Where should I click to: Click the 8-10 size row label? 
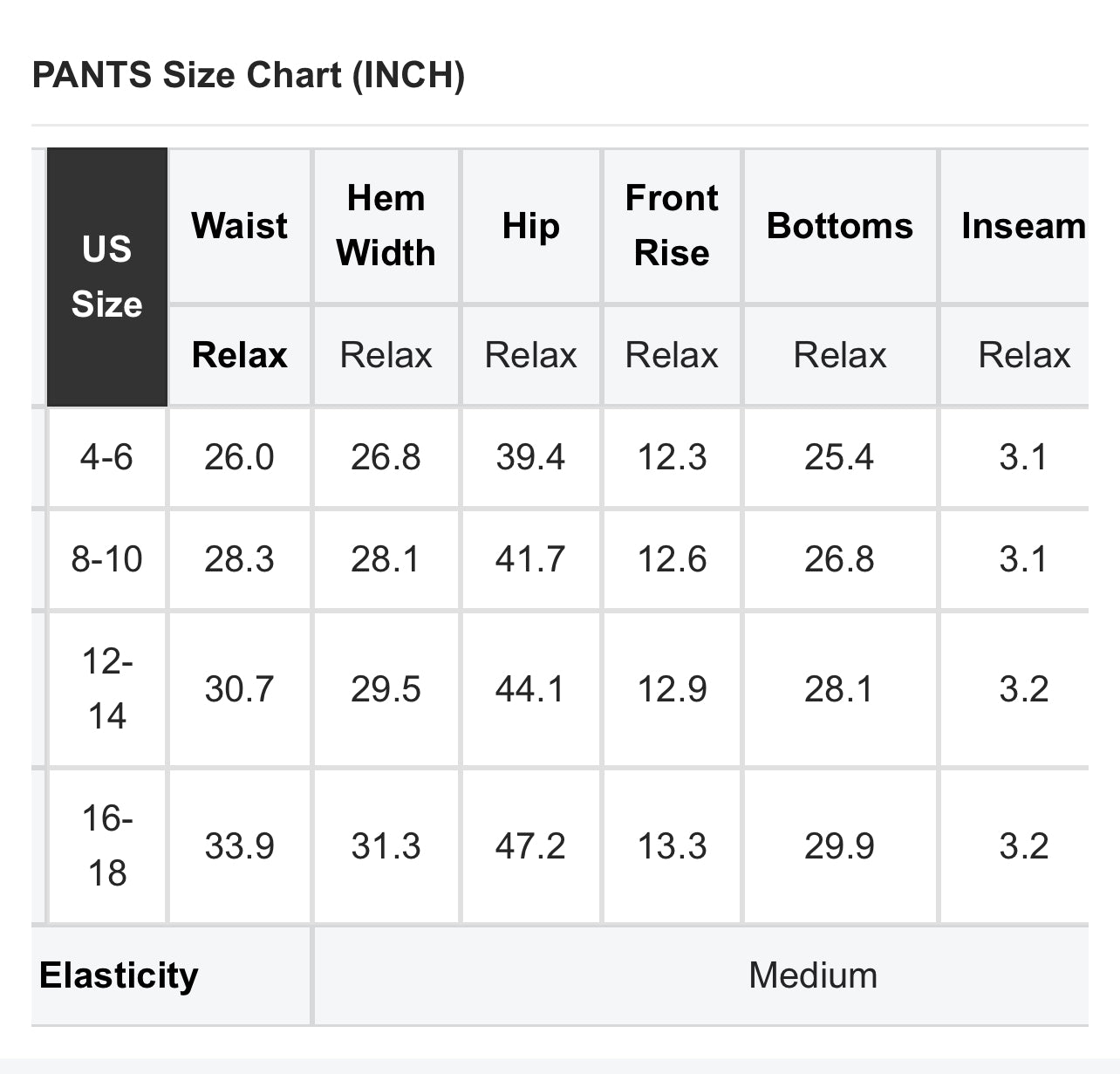pos(106,559)
